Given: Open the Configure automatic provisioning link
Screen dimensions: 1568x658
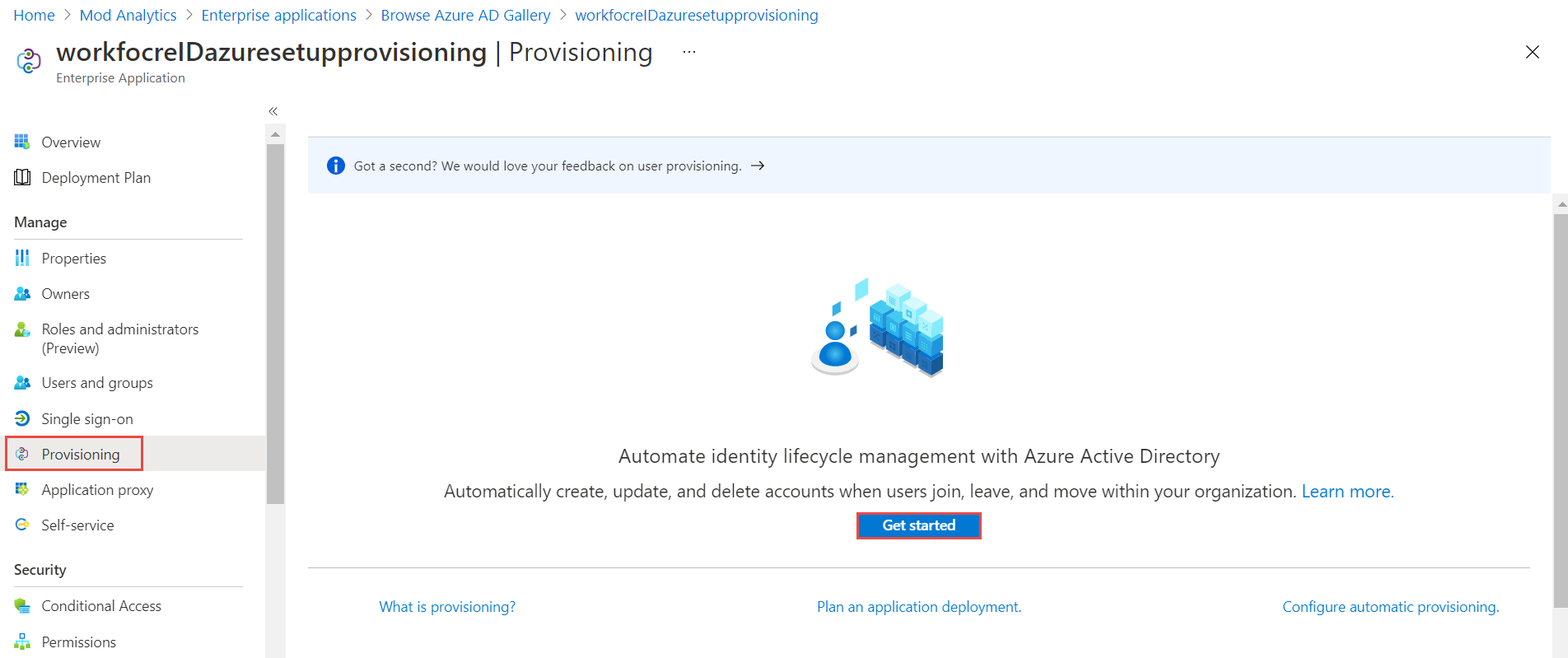Looking at the screenshot, I should pos(1391,606).
